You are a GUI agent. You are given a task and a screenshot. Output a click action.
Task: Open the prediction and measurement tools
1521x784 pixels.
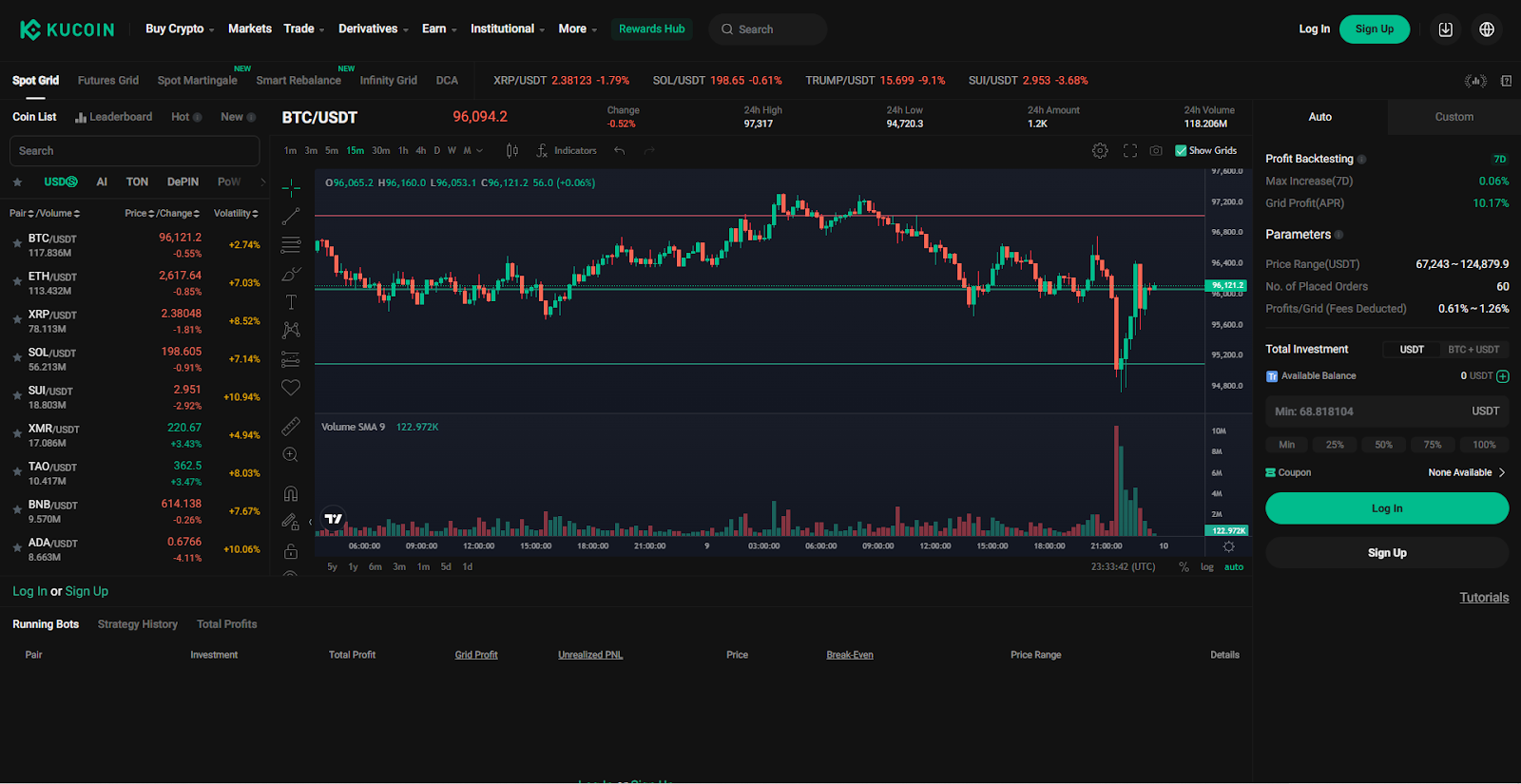(291, 359)
